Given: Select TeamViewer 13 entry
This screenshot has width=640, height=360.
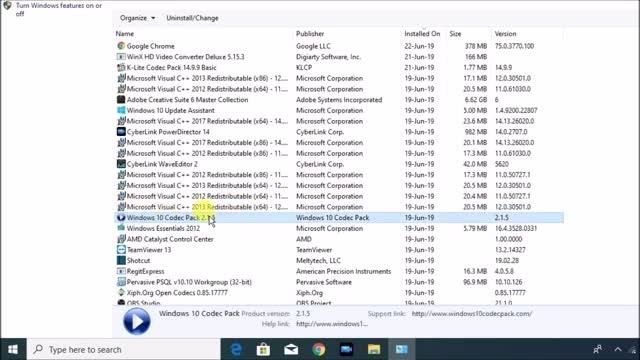Looking at the screenshot, I should pyautogui.click(x=149, y=249).
